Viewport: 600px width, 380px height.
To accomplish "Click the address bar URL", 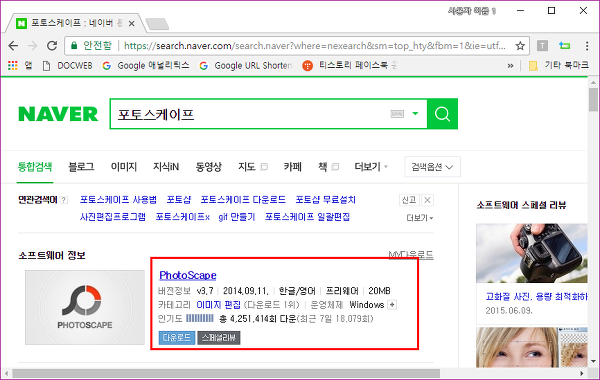I will 315,46.
